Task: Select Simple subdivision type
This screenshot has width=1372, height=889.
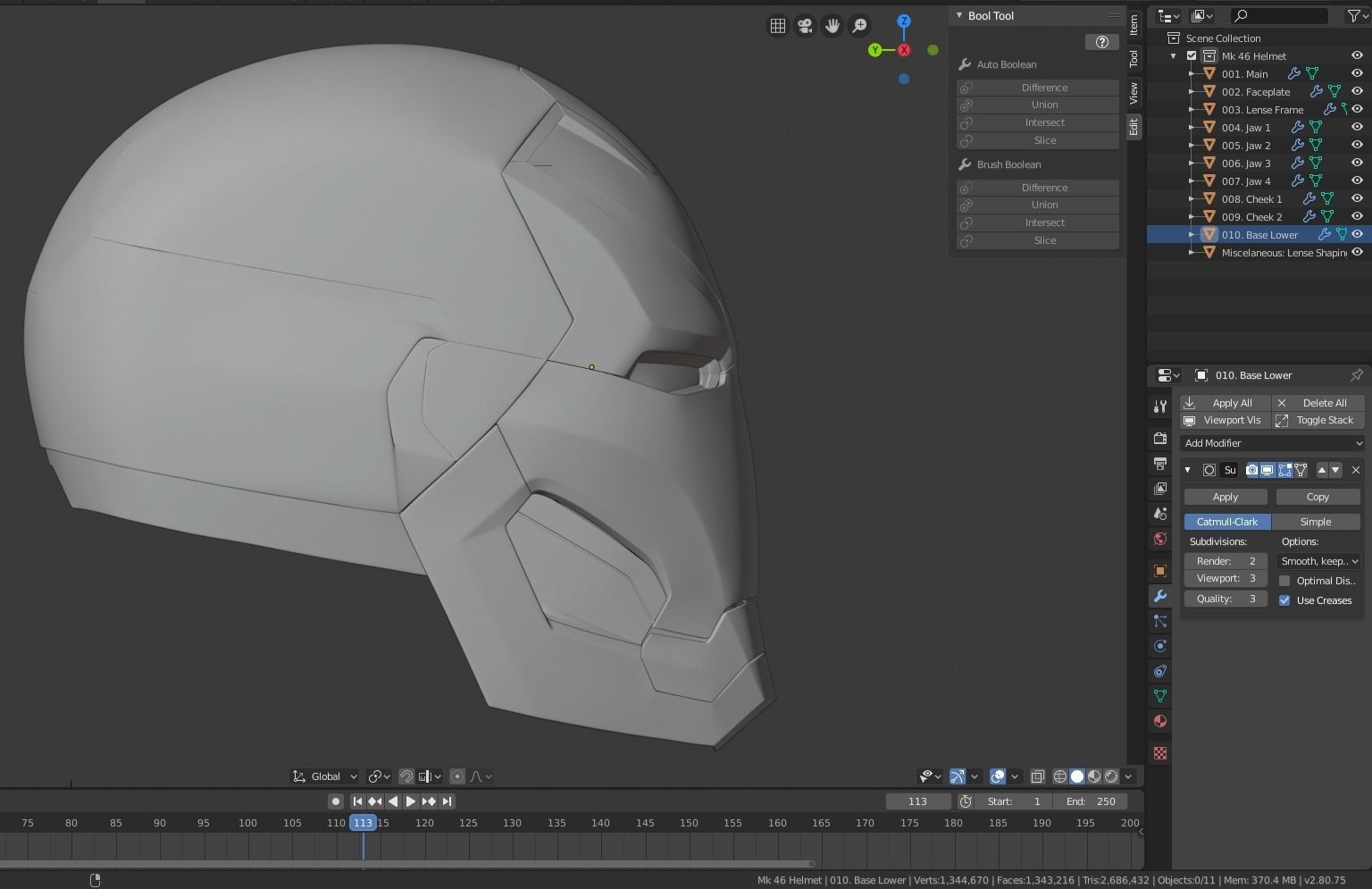Action: [1316, 522]
